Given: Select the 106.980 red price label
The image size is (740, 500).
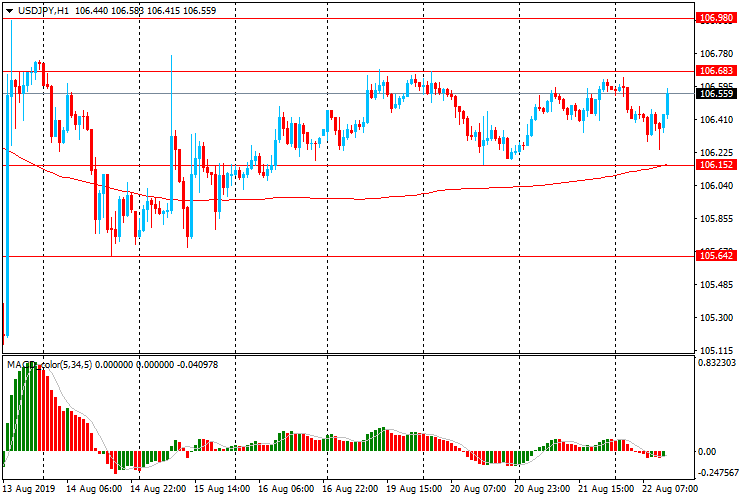Looking at the screenshot, I should [x=716, y=18].
